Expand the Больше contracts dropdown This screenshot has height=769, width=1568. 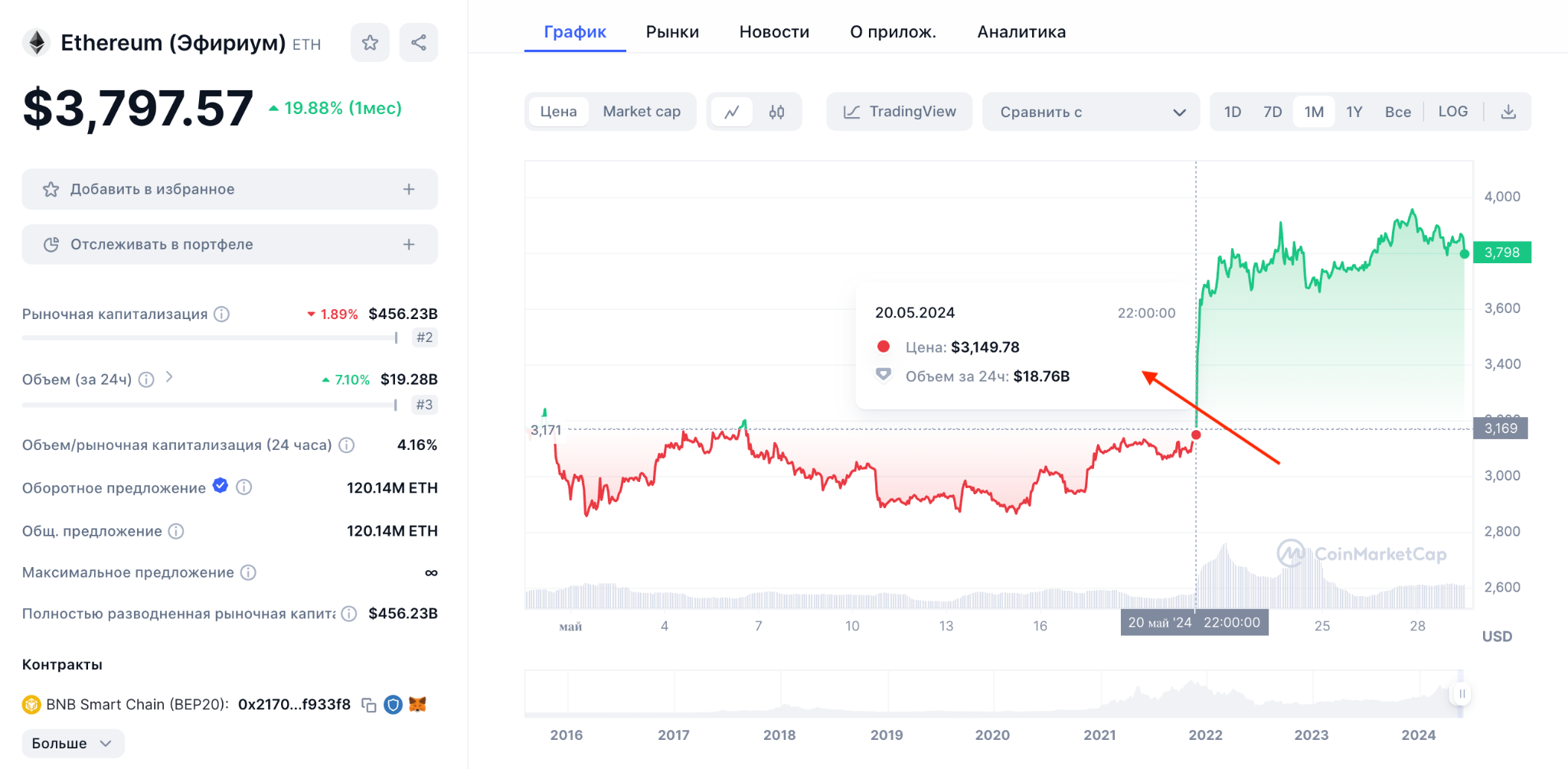pos(73,743)
